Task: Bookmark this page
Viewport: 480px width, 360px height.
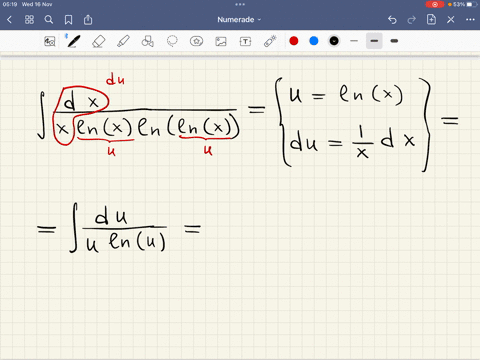Action: 68,20
